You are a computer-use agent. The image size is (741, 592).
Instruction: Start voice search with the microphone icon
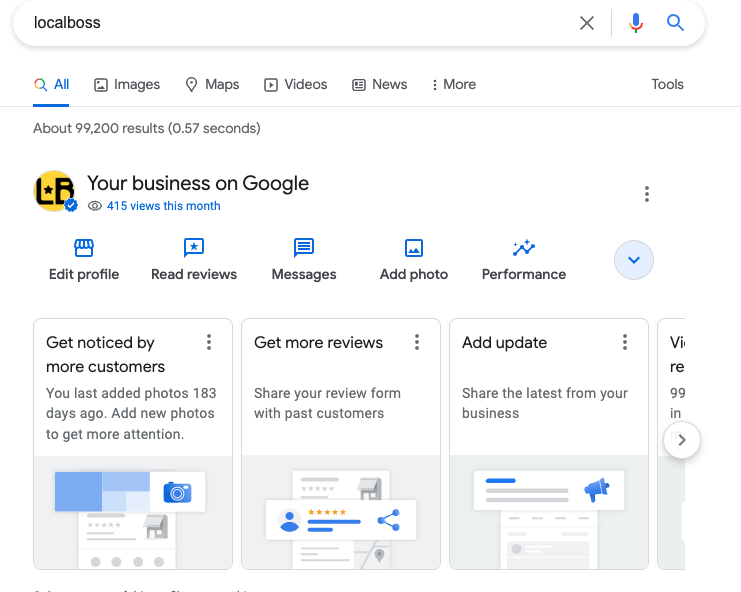point(636,23)
